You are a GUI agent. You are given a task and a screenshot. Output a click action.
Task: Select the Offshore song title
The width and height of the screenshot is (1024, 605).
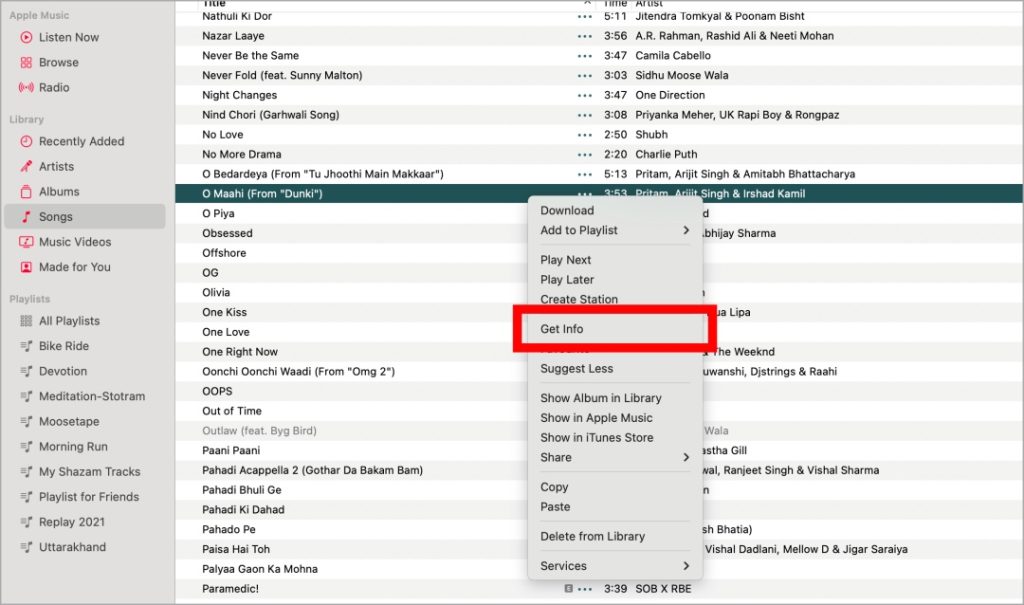[224, 253]
